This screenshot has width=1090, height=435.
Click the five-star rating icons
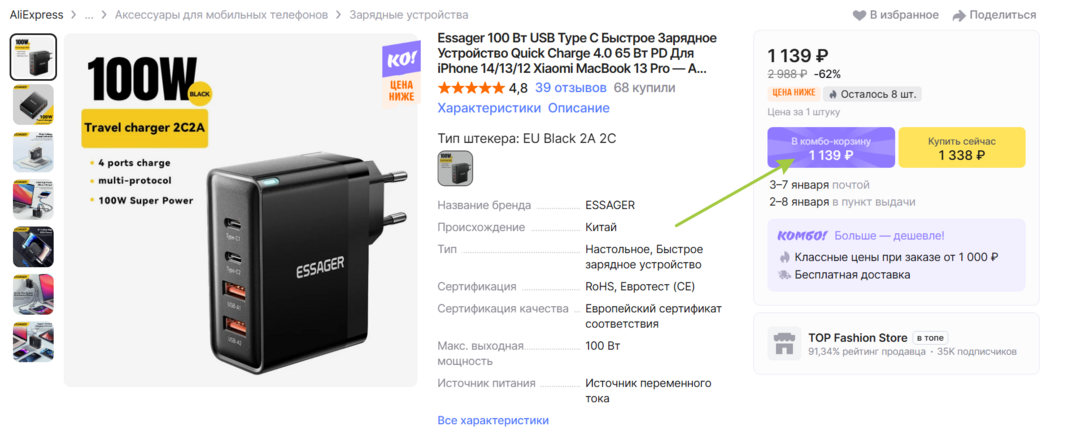coord(471,88)
